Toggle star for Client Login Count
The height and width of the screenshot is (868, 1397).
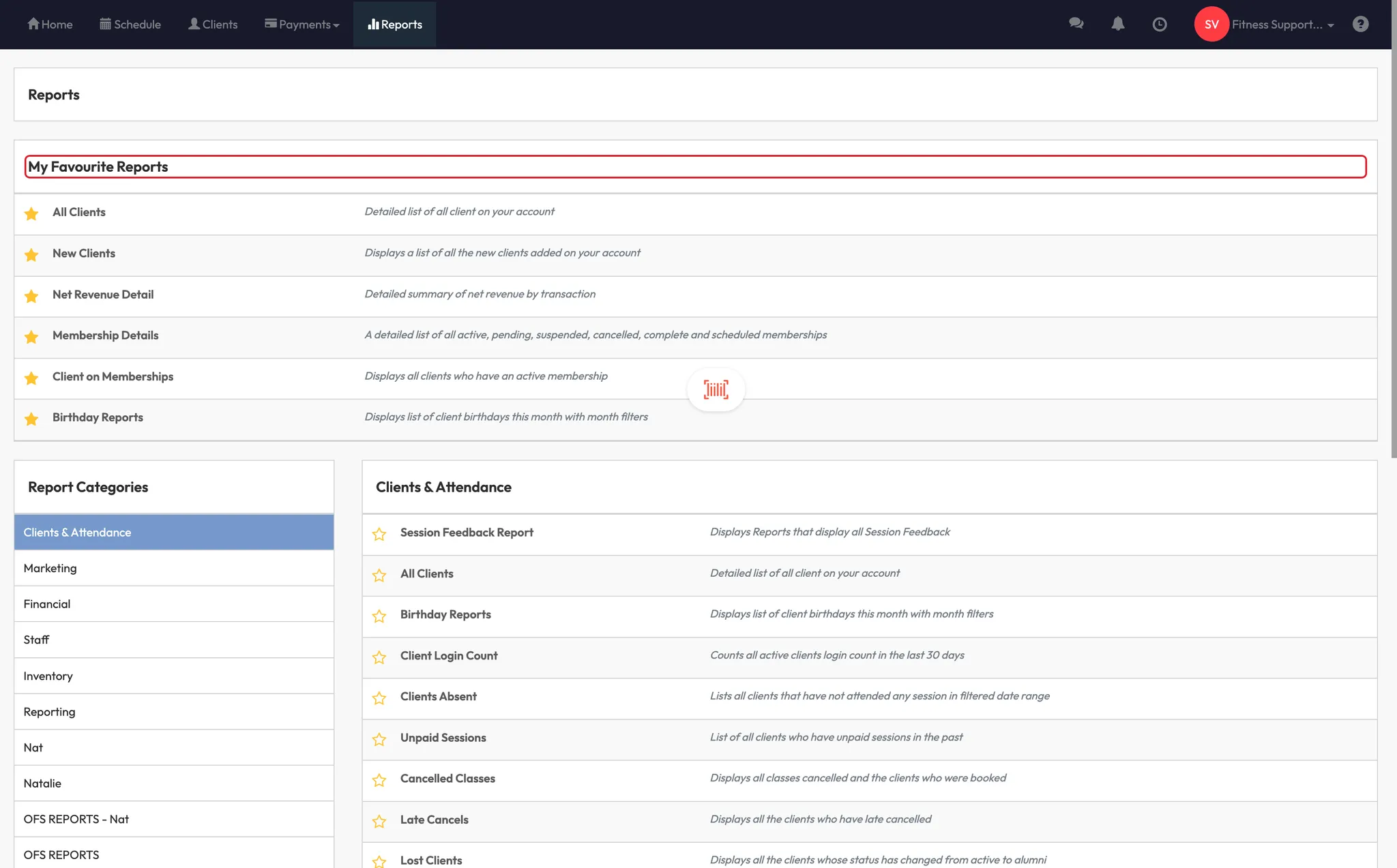point(379,657)
